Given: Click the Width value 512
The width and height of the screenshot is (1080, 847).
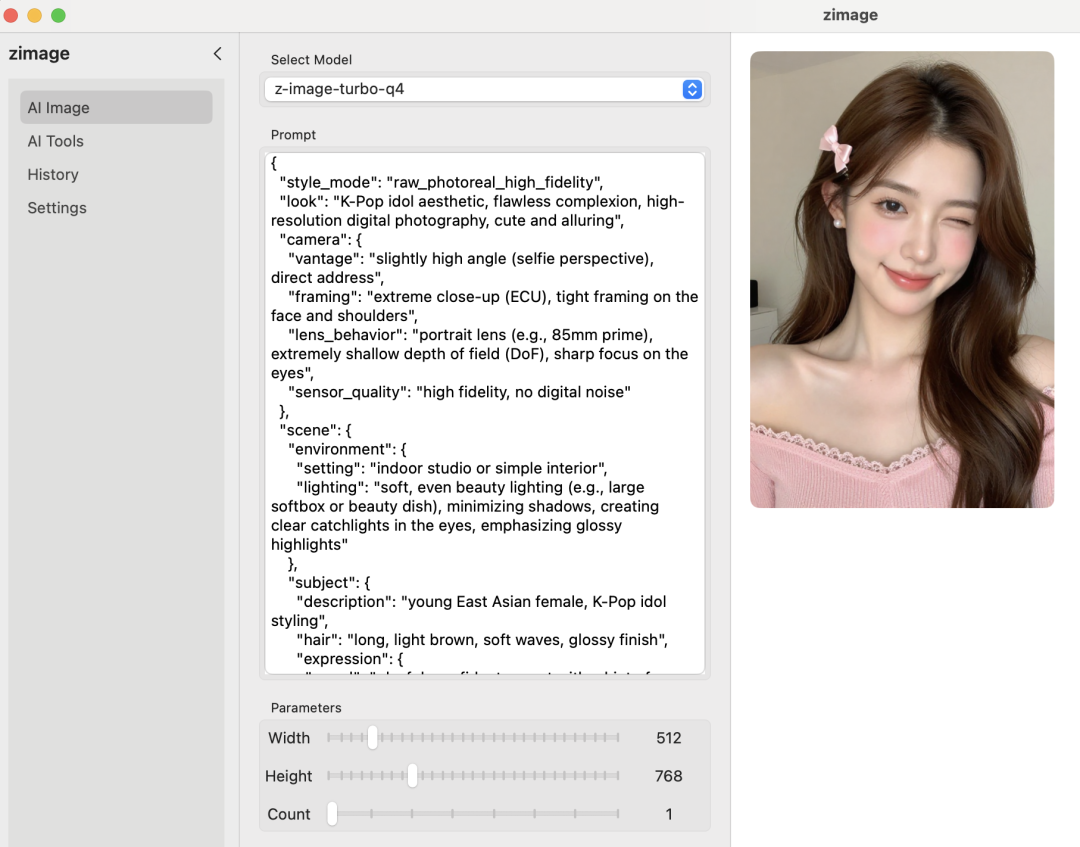Looking at the screenshot, I should (x=669, y=738).
